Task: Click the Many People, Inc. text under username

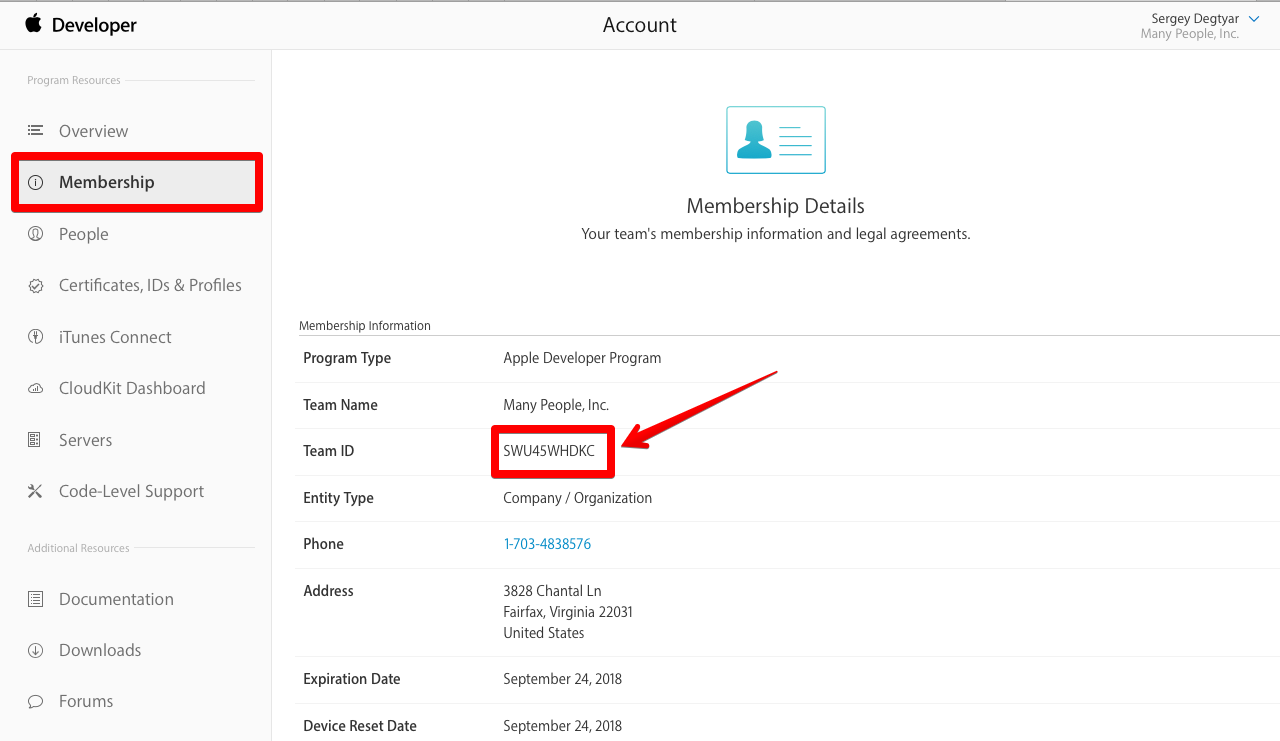Action: [x=1190, y=34]
